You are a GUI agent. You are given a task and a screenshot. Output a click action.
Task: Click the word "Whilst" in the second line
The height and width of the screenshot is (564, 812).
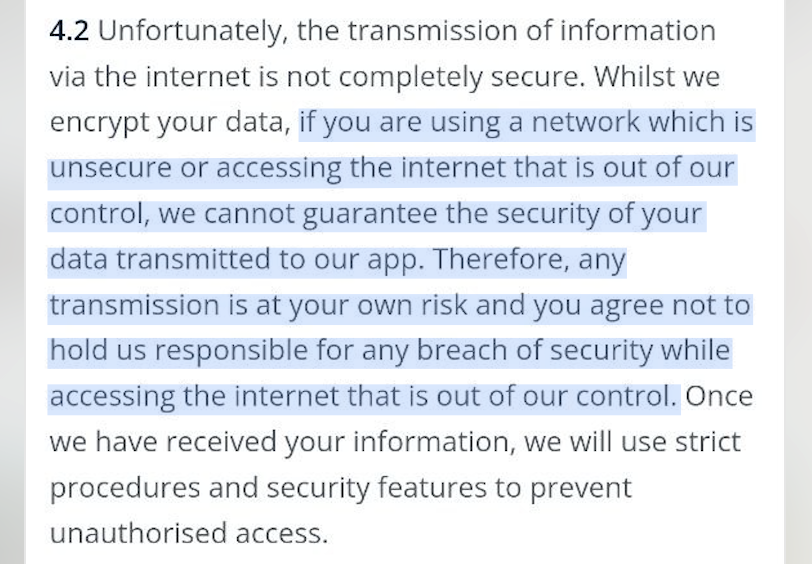point(633,77)
